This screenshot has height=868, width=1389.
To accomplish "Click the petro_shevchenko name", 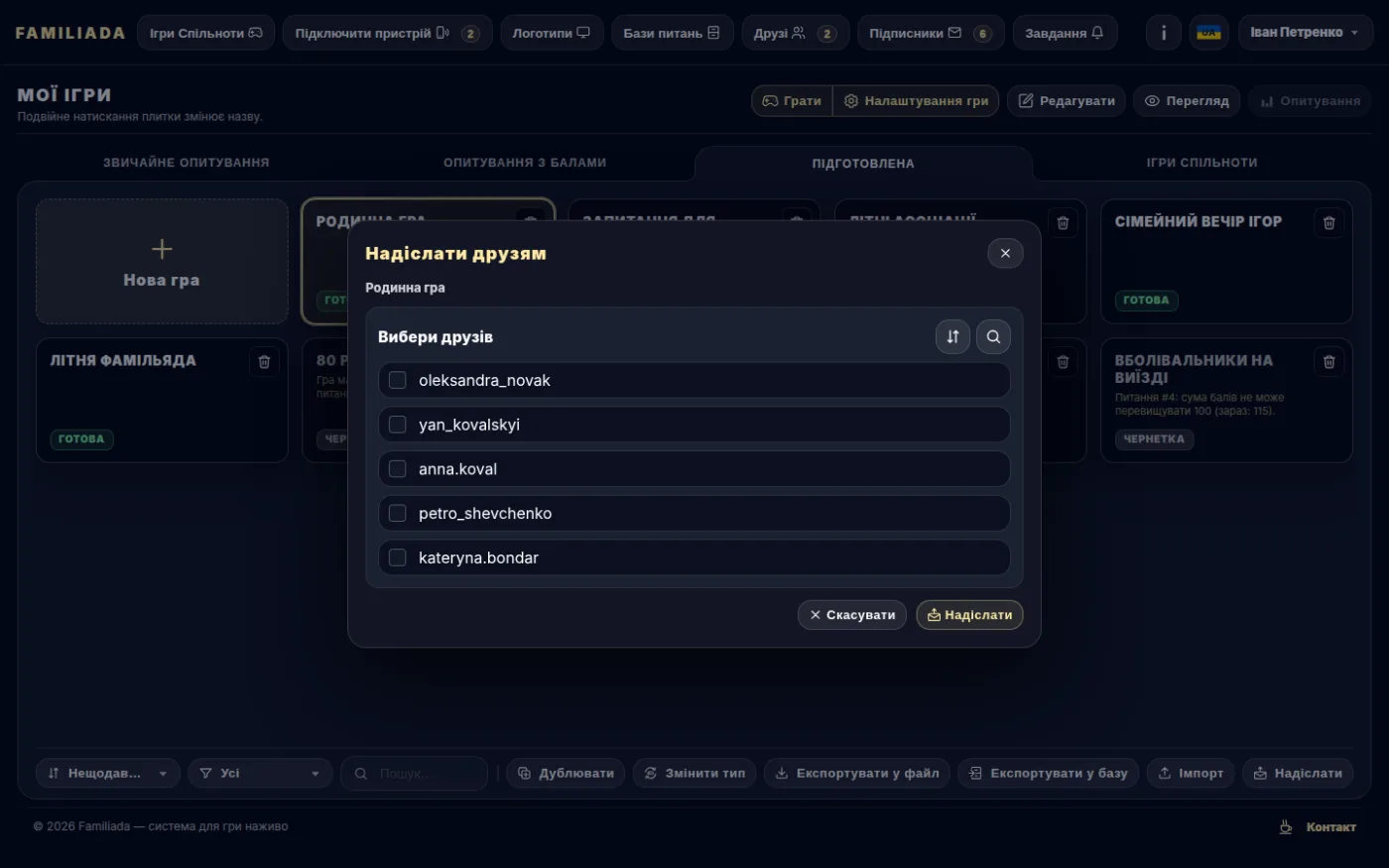I will coord(485,514).
